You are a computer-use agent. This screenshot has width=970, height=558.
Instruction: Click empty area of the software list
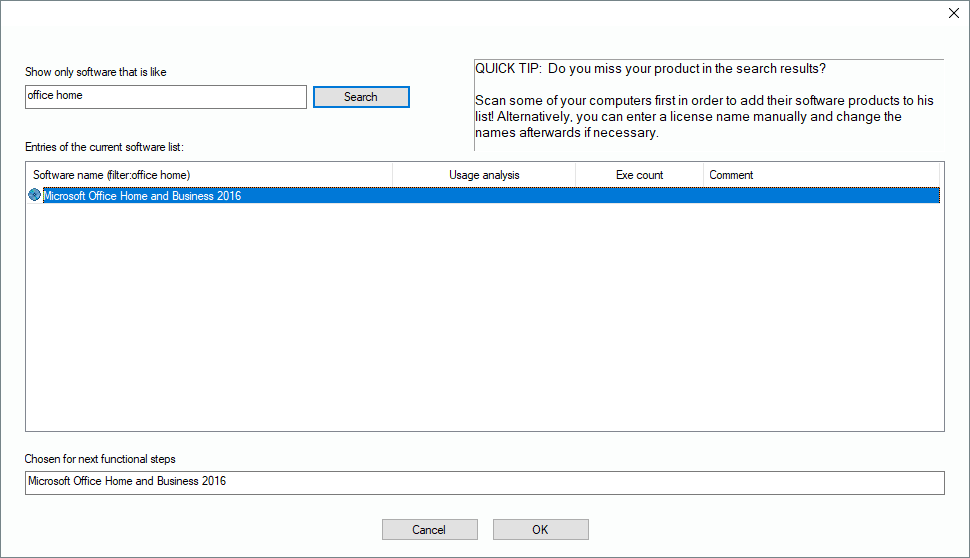pos(484,320)
